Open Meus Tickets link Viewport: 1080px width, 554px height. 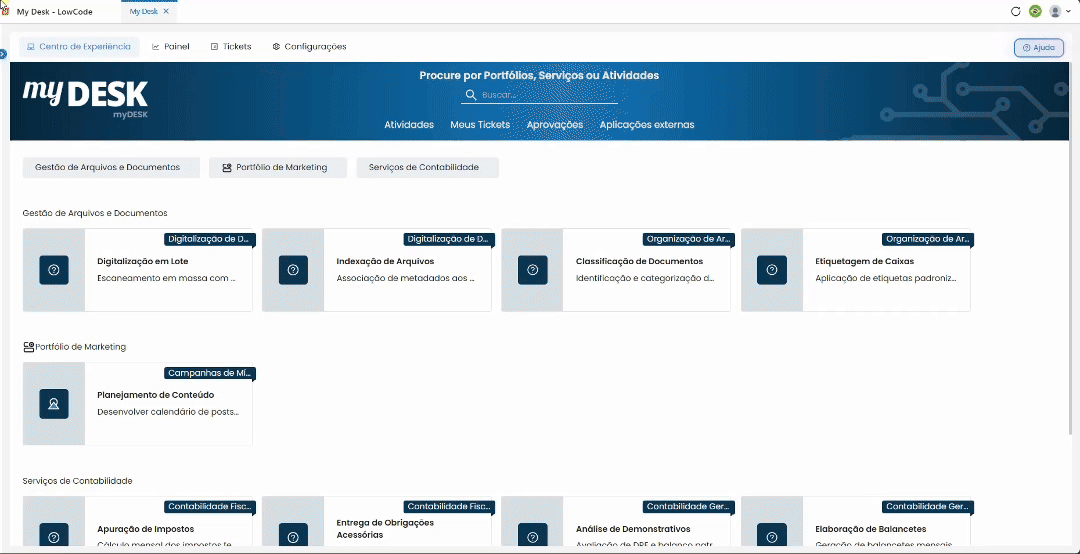point(480,125)
